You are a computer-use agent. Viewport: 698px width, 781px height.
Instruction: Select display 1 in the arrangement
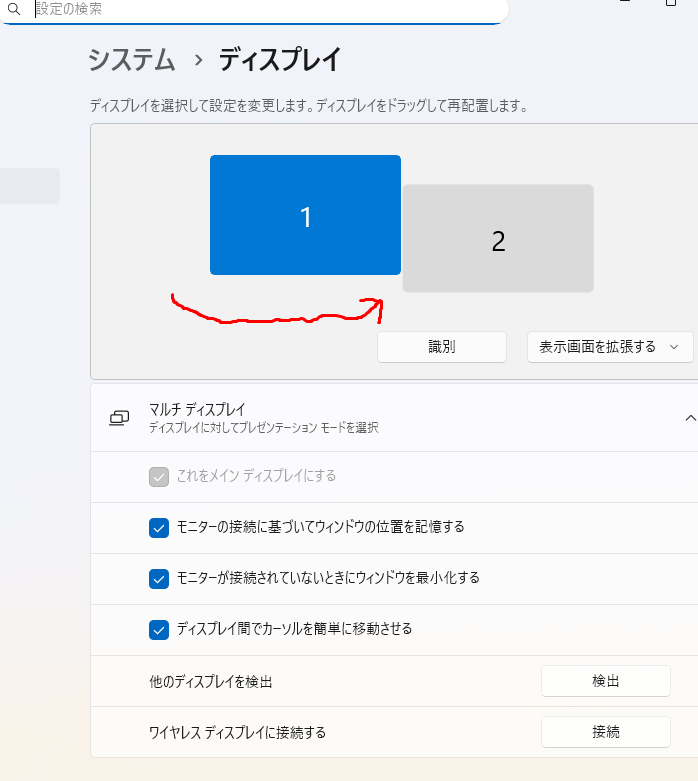(305, 215)
